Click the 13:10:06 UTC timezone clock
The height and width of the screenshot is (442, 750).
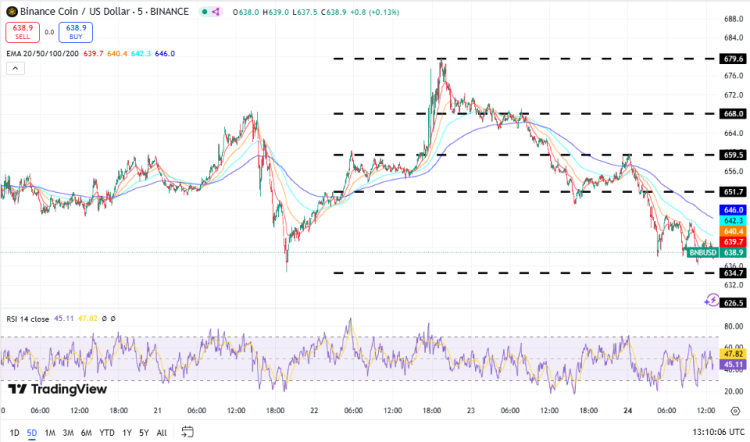click(718, 432)
